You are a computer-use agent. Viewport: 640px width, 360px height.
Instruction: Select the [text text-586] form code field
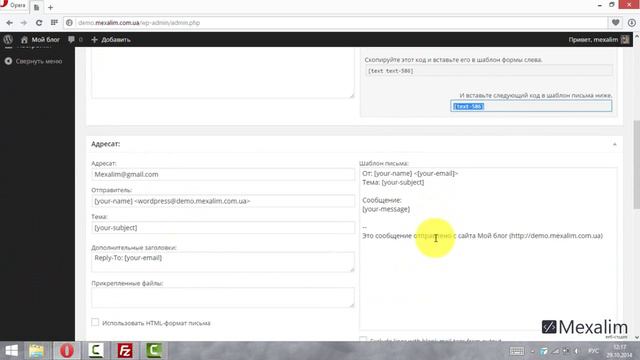tap(489, 71)
